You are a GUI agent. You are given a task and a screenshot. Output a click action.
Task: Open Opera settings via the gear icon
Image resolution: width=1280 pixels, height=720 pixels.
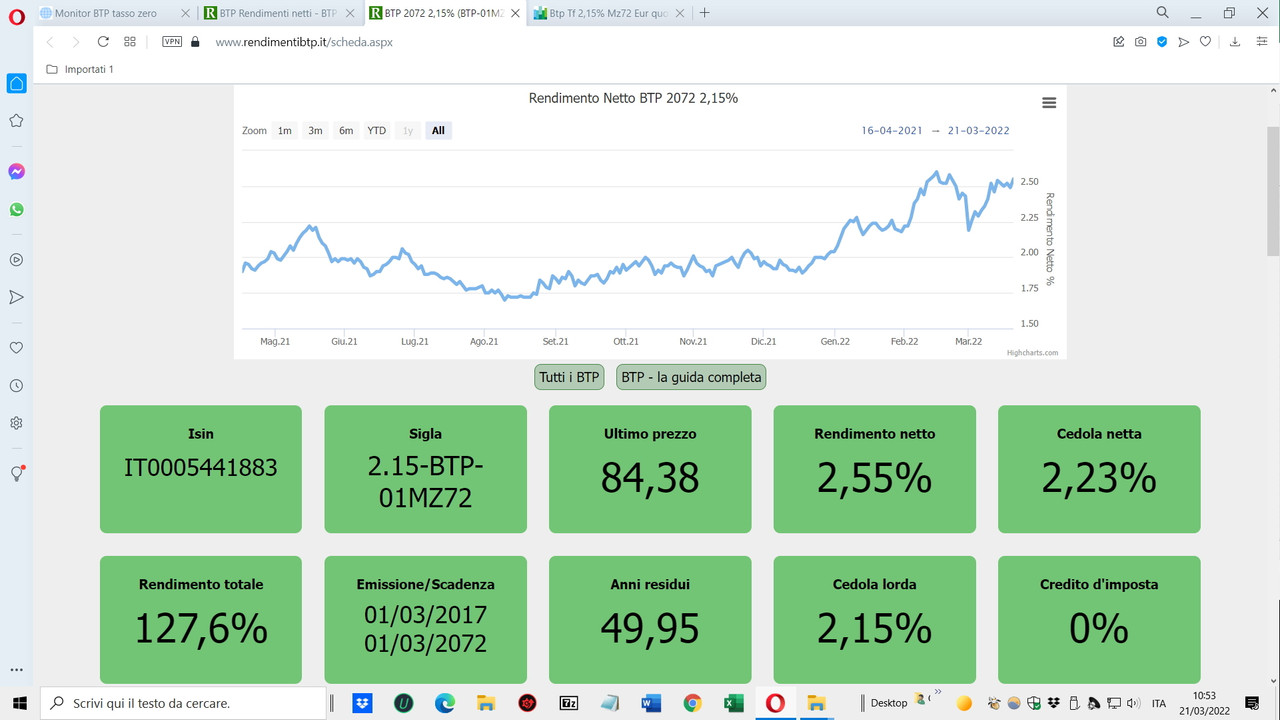[16, 423]
